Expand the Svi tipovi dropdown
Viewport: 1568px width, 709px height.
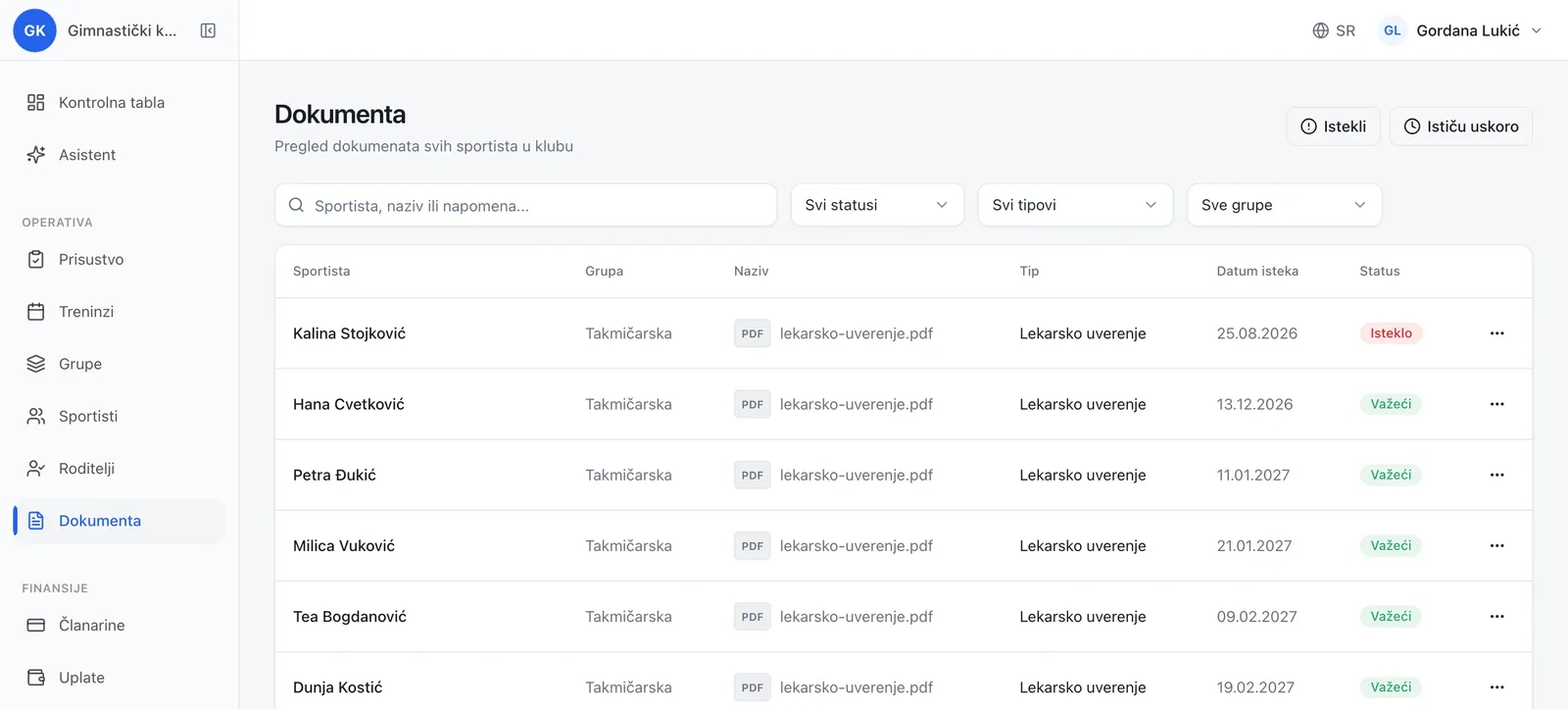(1075, 205)
